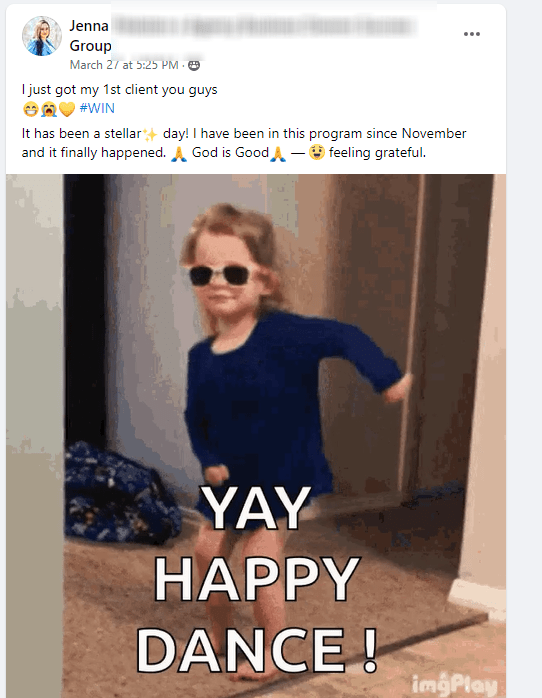542x698 pixels.
Task: Click the grinning face emoji under the first line
Action: [30, 109]
